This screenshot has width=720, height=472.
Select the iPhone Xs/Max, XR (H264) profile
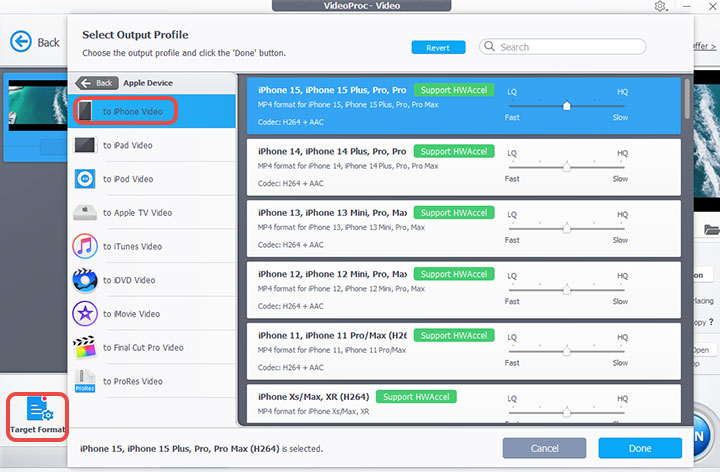464,404
